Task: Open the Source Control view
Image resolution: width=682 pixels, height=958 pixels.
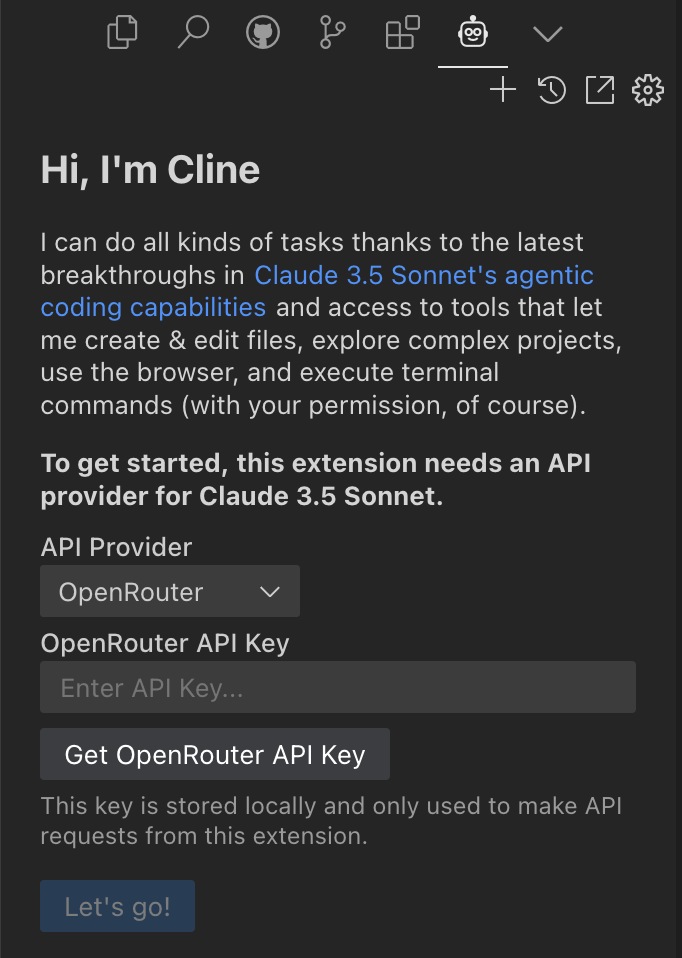Action: click(331, 32)
